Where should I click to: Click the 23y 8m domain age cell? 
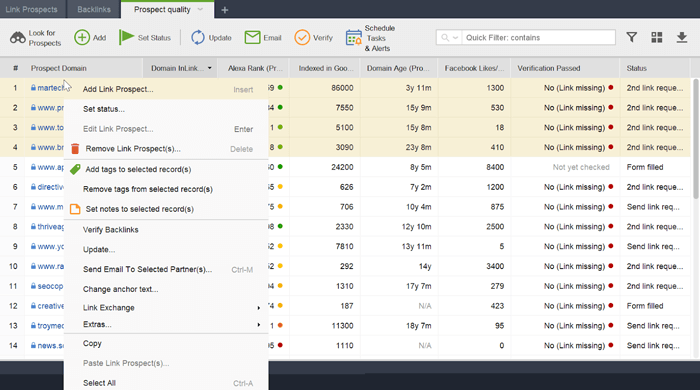[x=418, y=147]
